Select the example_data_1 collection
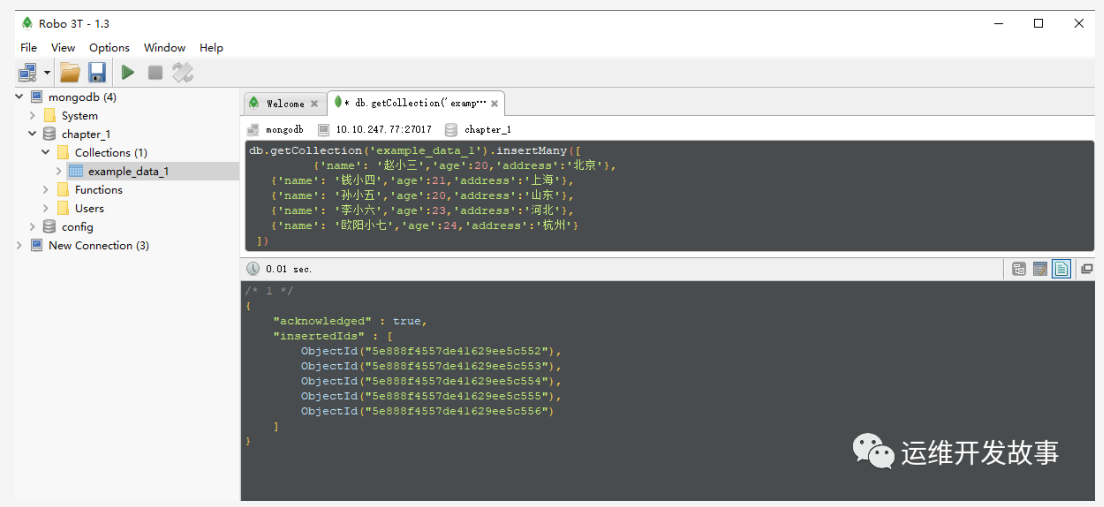Viewport: 1104px width, 507px height. [128, 171]
